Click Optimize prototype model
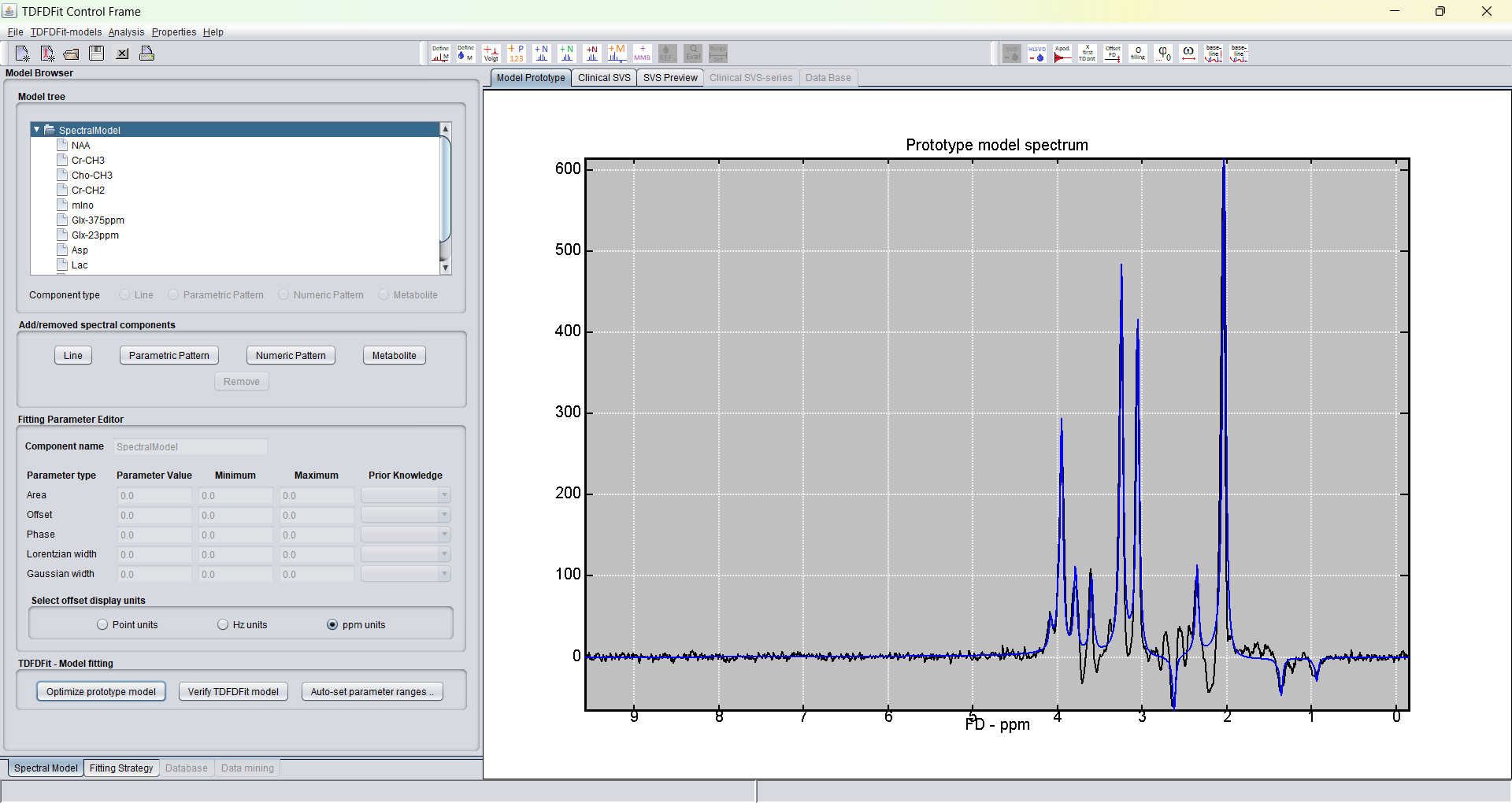Image resolution: width=1512 pixels, height=803 pixels. pos(101,692)
